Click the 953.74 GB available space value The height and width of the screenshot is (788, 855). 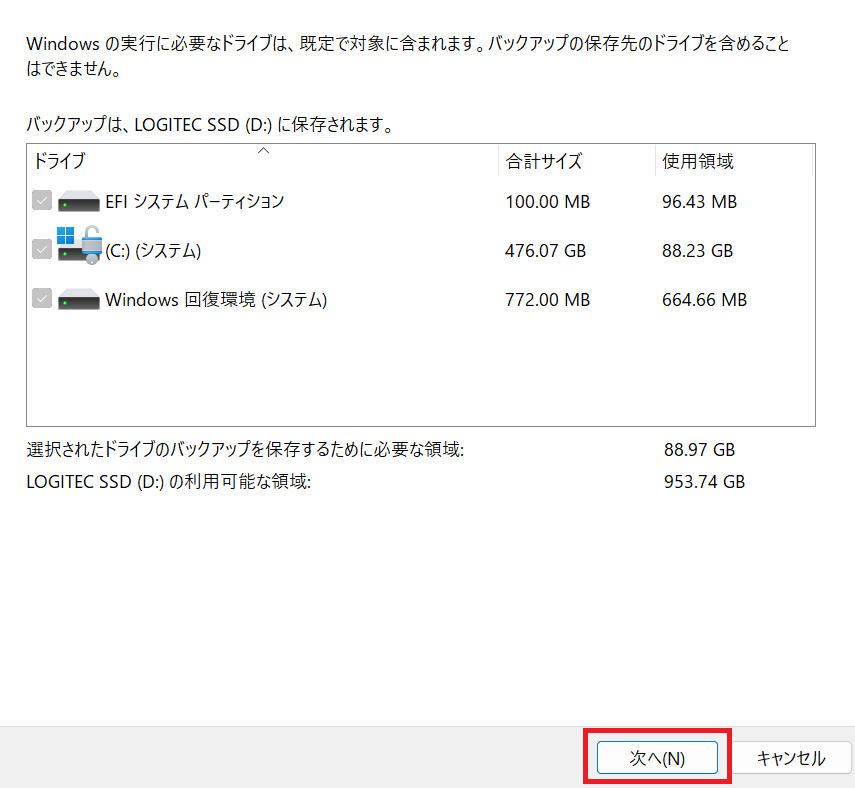704,482
